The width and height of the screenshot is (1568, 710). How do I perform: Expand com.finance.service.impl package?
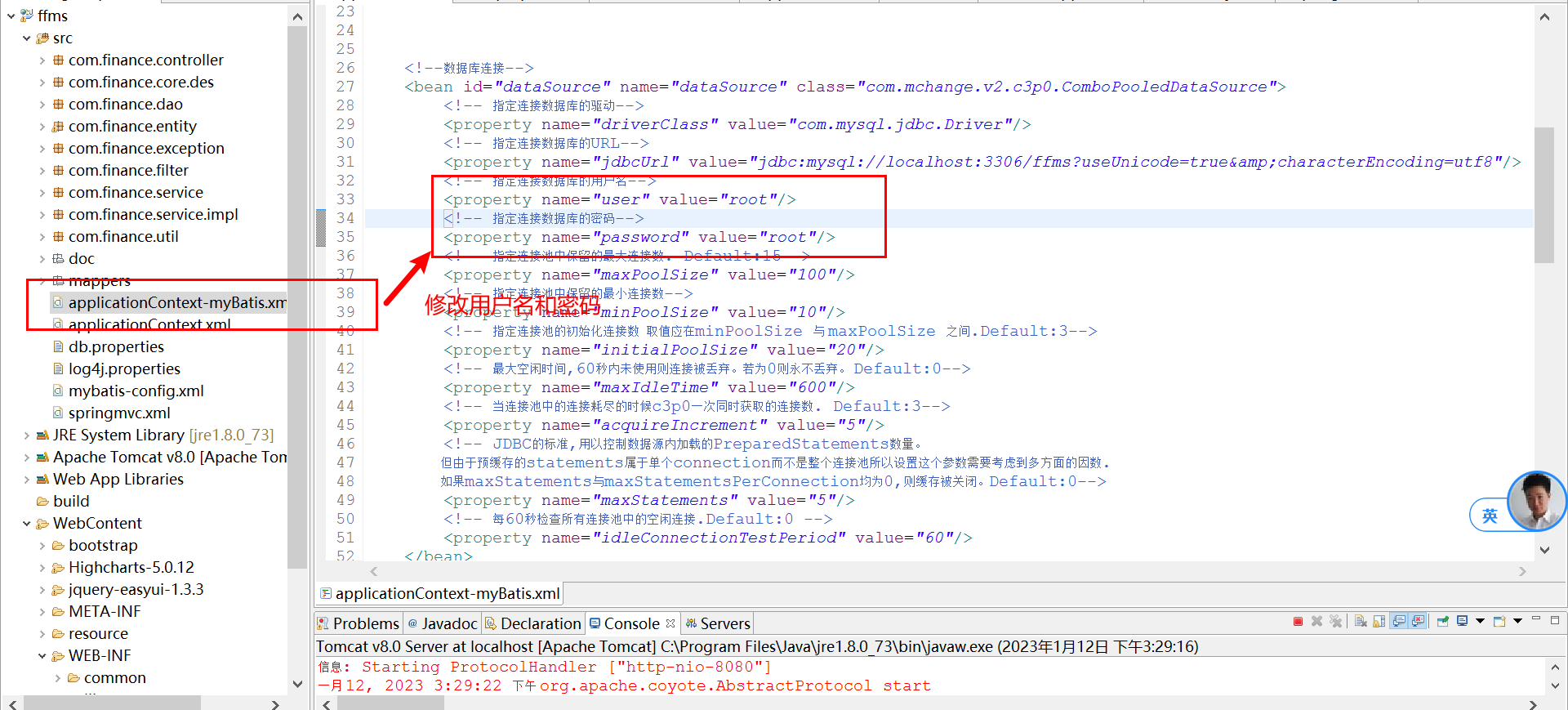click(x=42, y=214)
